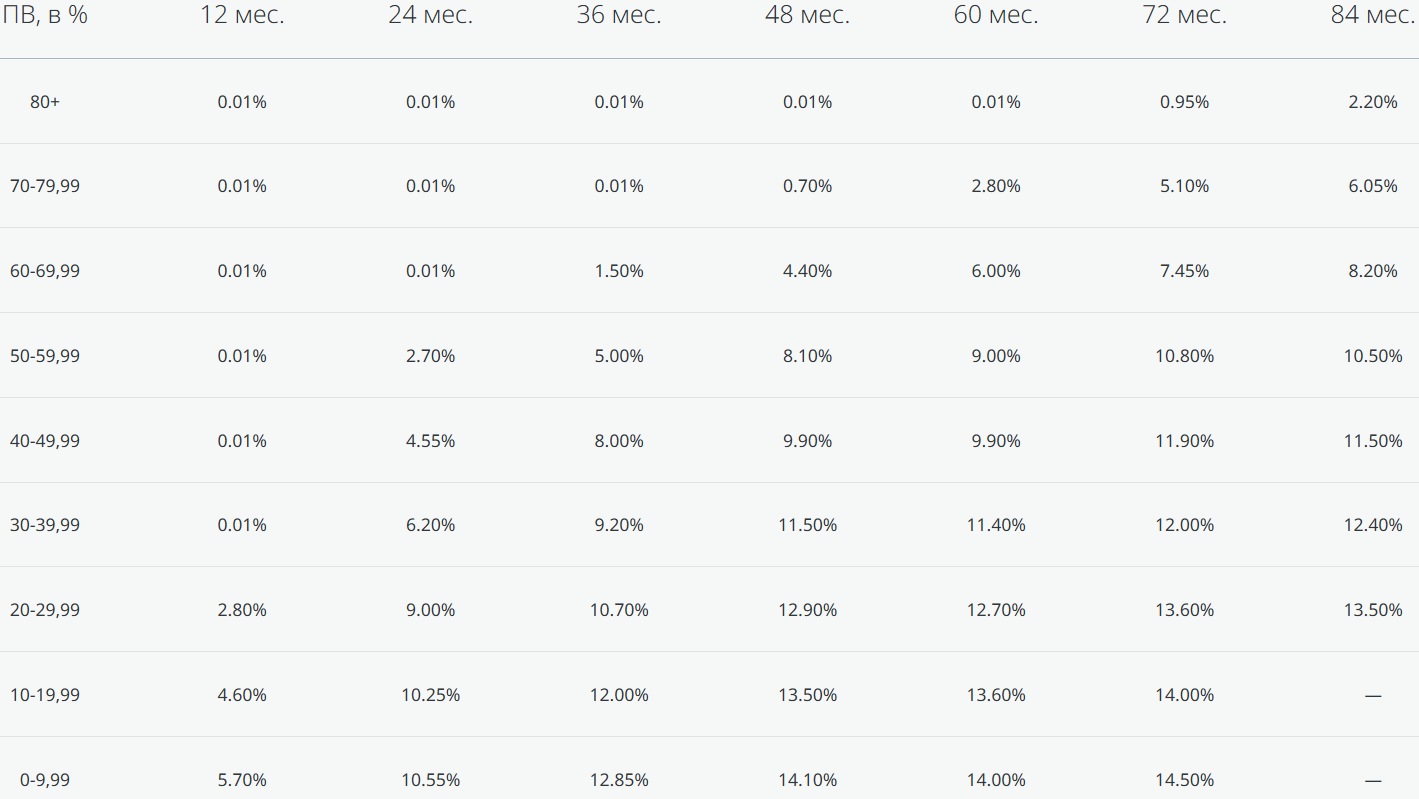Select the '80+' row label
The image size is (1419, 799).
pyautogui.click(x=45, y=102)
